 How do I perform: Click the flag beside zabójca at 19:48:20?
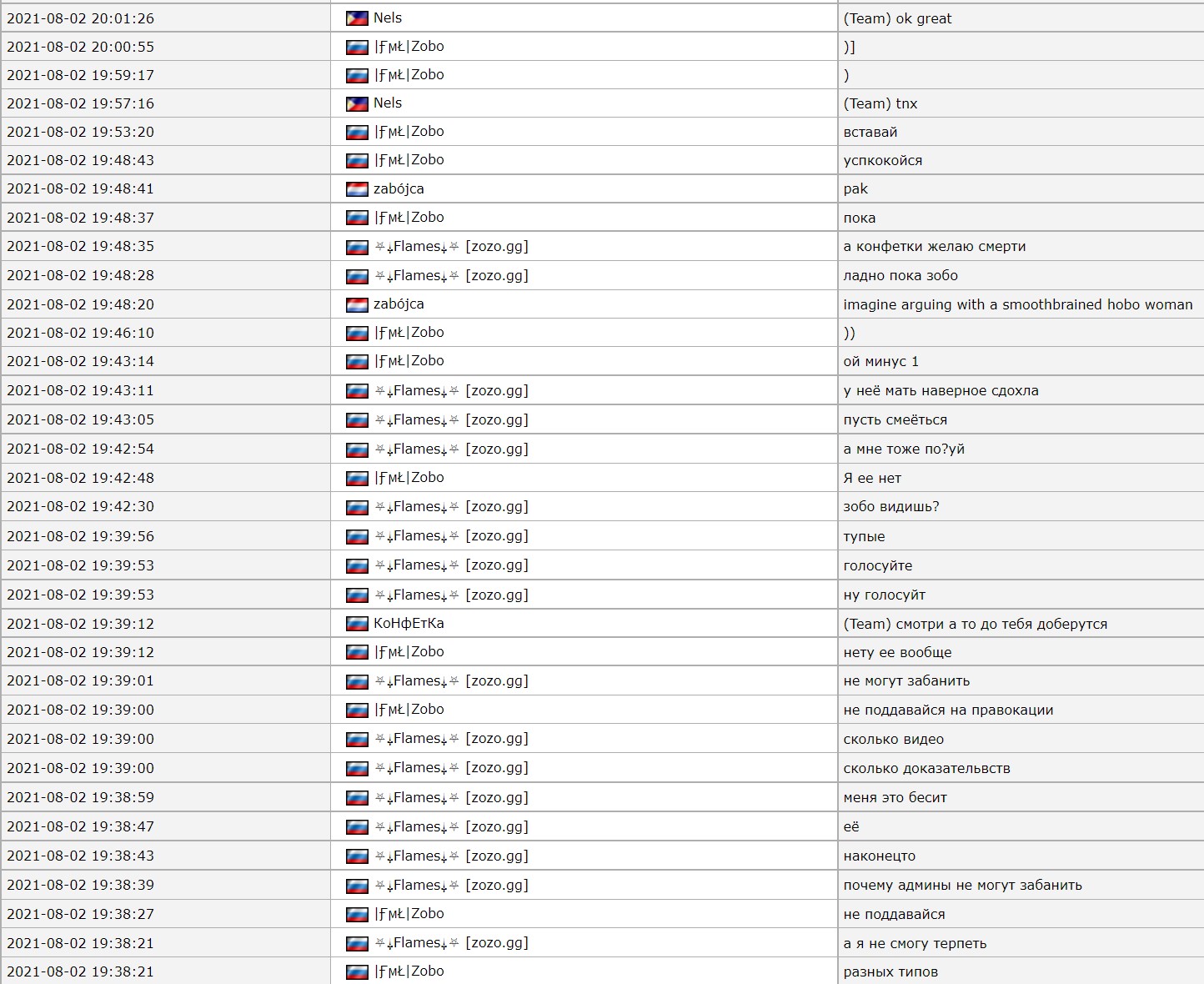(357, 304)
